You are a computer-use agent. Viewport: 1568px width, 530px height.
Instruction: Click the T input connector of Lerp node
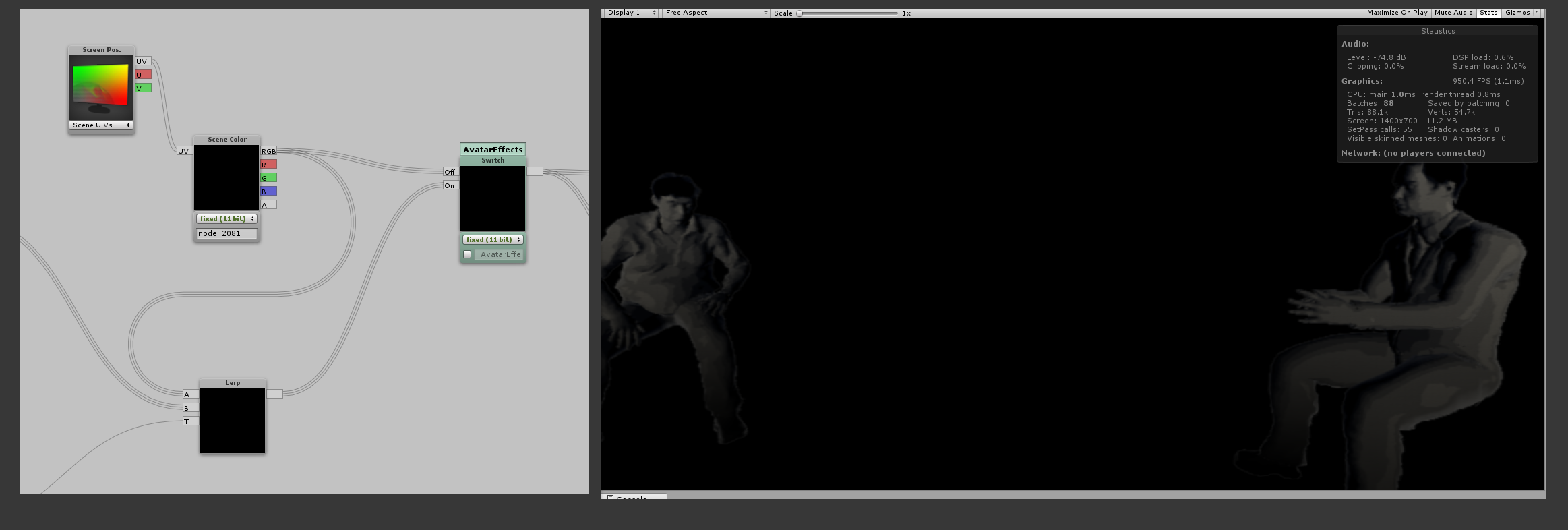click(x=191, y=421)
